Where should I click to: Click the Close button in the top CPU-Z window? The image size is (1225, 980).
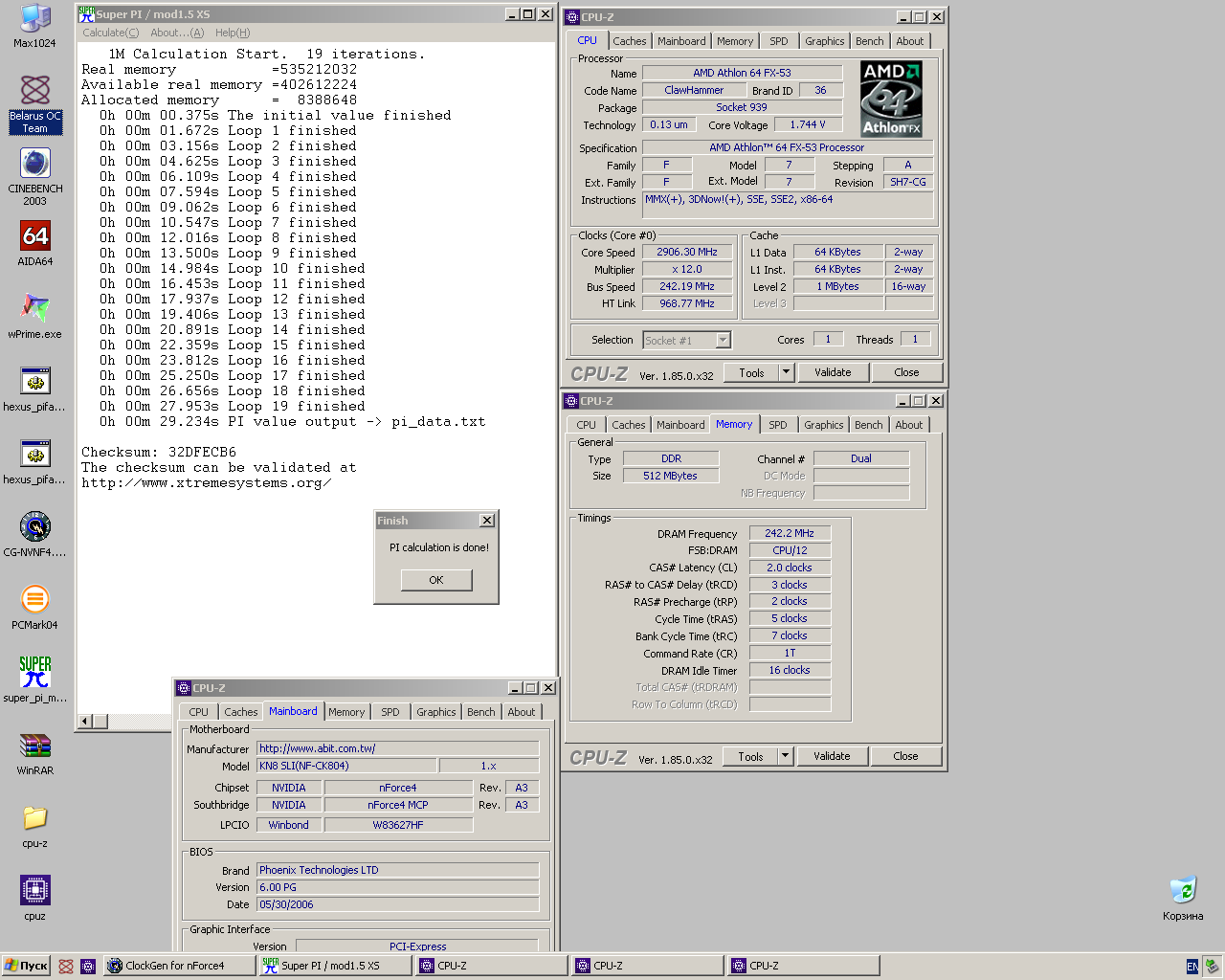pyautogui.click(x=906, y=372)
